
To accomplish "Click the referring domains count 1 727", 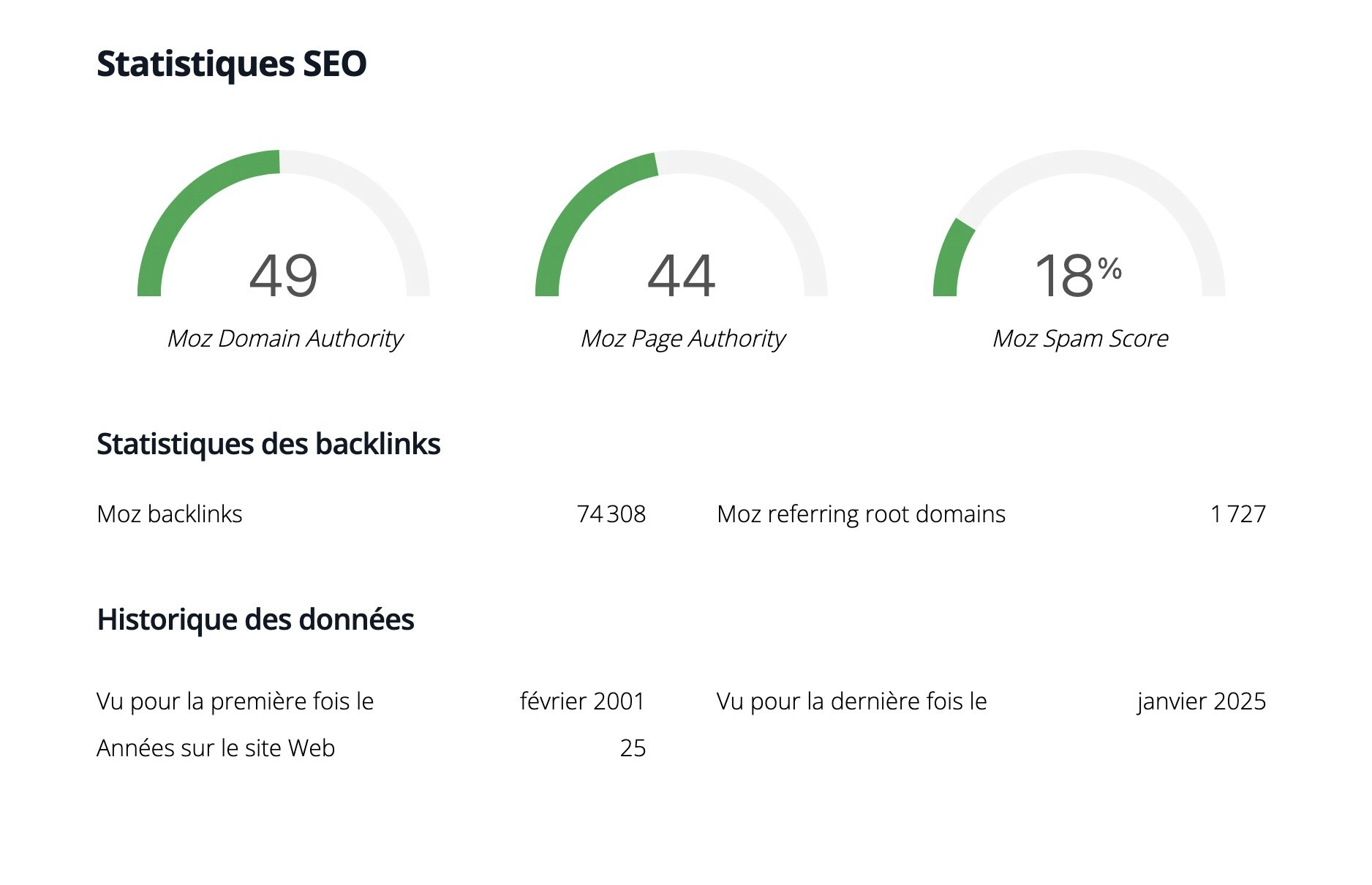I will (1237, 514).
